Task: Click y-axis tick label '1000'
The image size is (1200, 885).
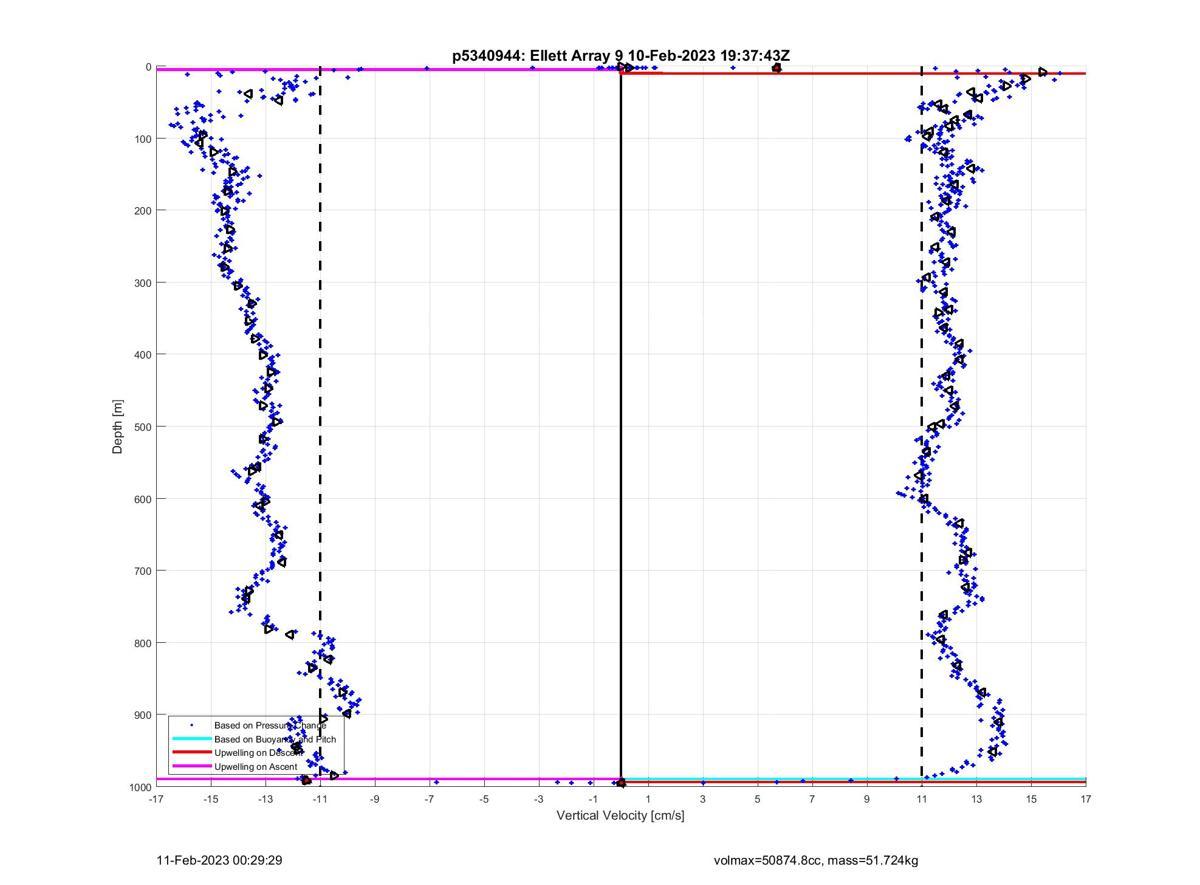Action: (x=140, y=788)
